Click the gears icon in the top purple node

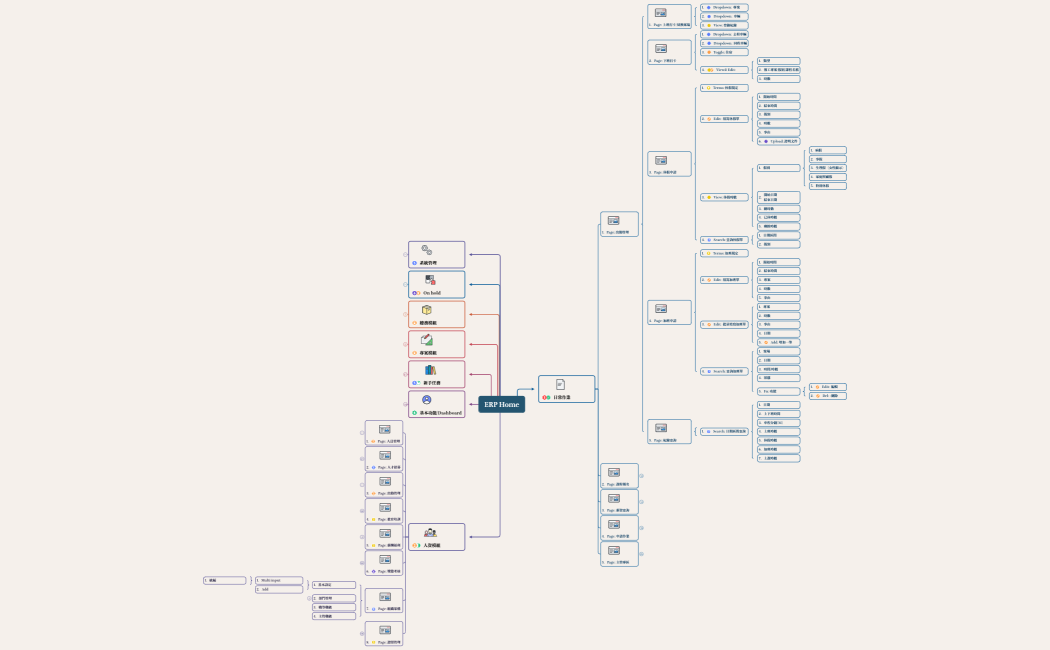[427, 250]
